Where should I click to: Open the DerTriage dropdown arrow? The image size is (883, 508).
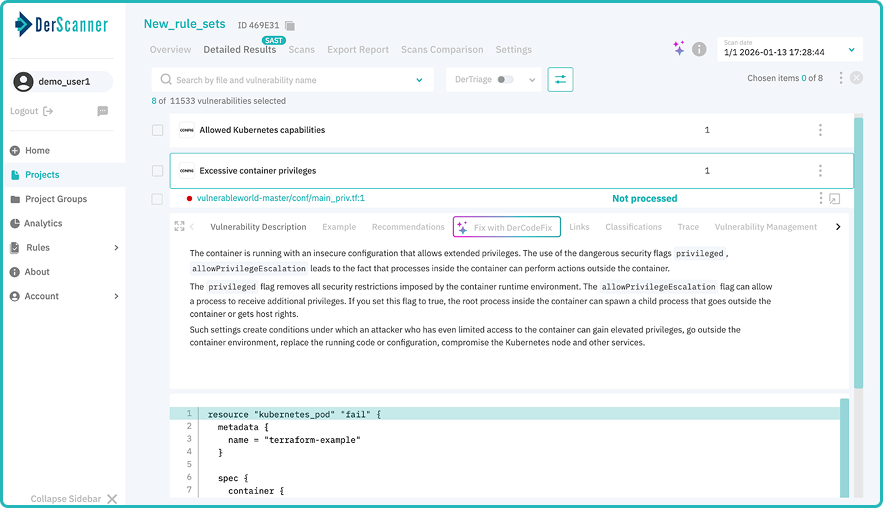click(x=532, y=80)
